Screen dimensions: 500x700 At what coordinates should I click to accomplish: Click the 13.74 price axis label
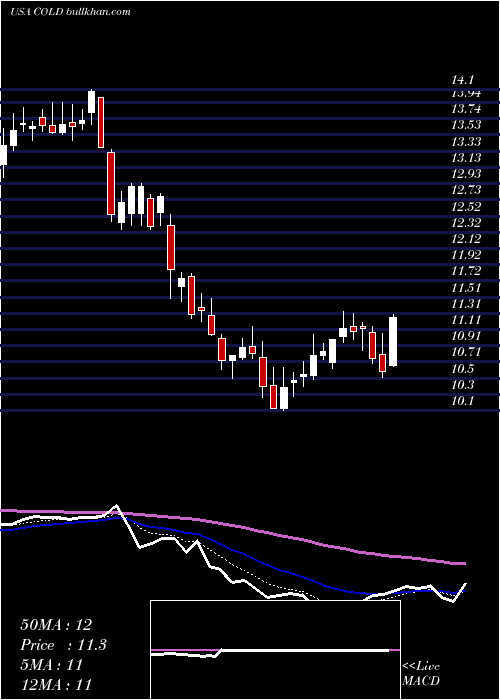click(x=466, y=109)
